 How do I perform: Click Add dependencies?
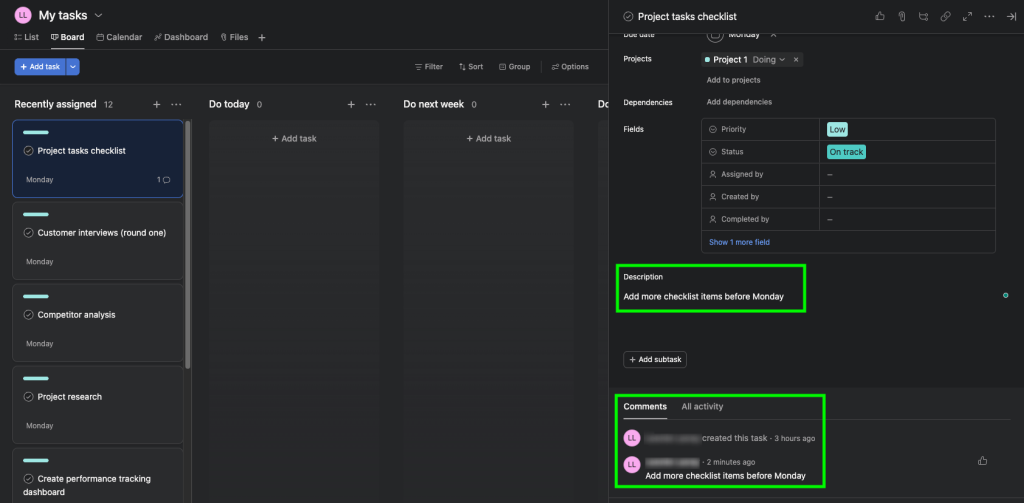[739, 102]
